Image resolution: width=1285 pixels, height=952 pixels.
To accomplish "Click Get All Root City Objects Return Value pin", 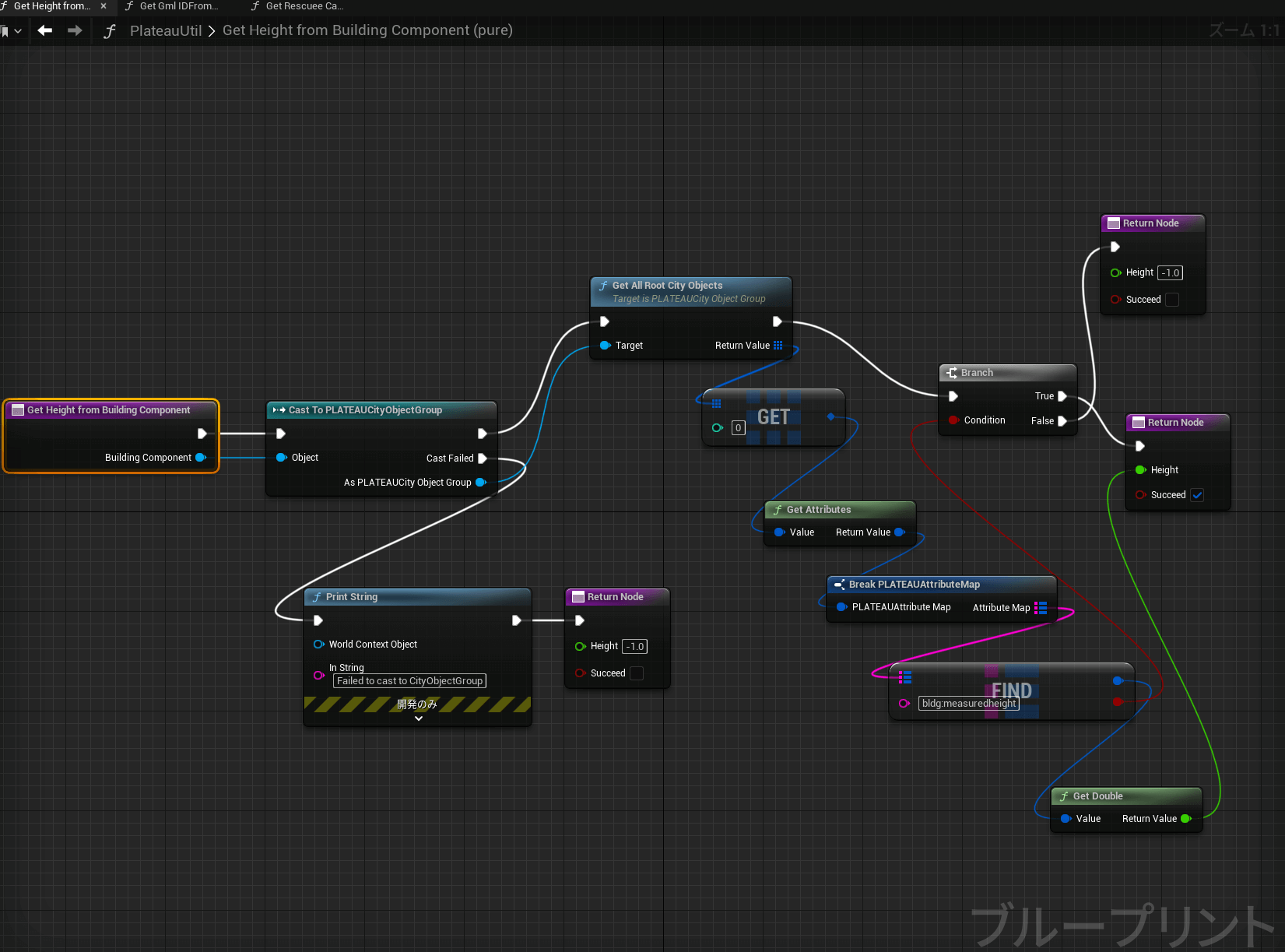I will click(x=778, y=346).
